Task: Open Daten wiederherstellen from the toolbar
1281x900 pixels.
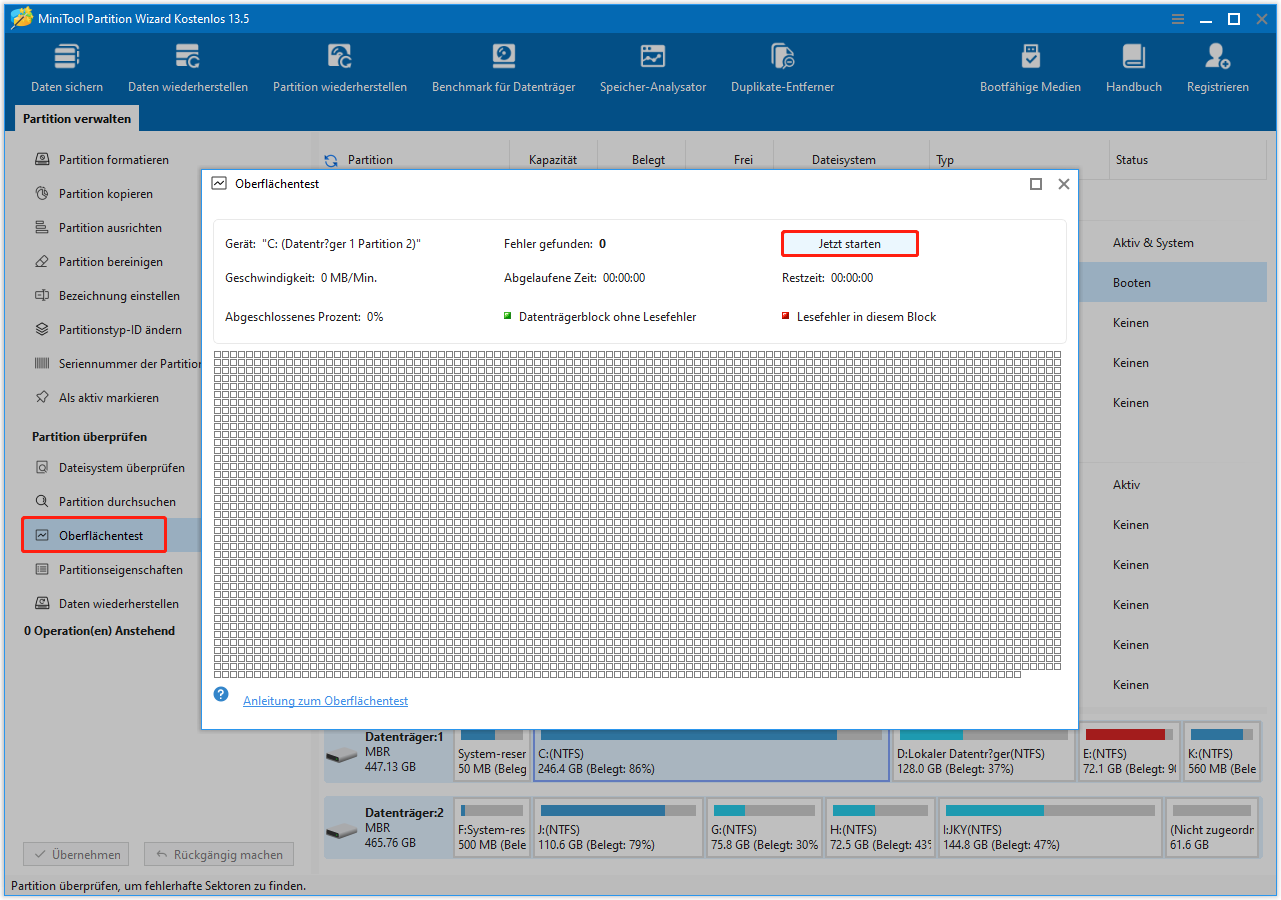Action: (188, 66)
